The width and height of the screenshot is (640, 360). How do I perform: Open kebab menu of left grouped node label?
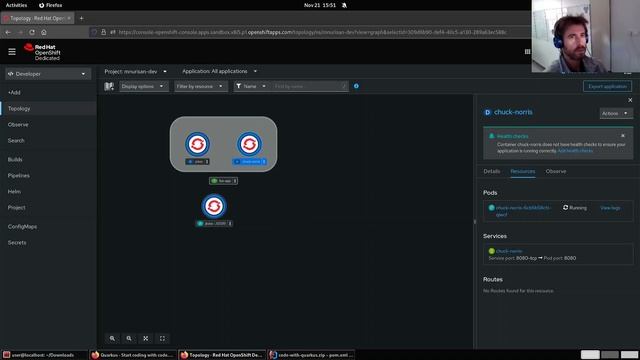(x=207, y=162)
